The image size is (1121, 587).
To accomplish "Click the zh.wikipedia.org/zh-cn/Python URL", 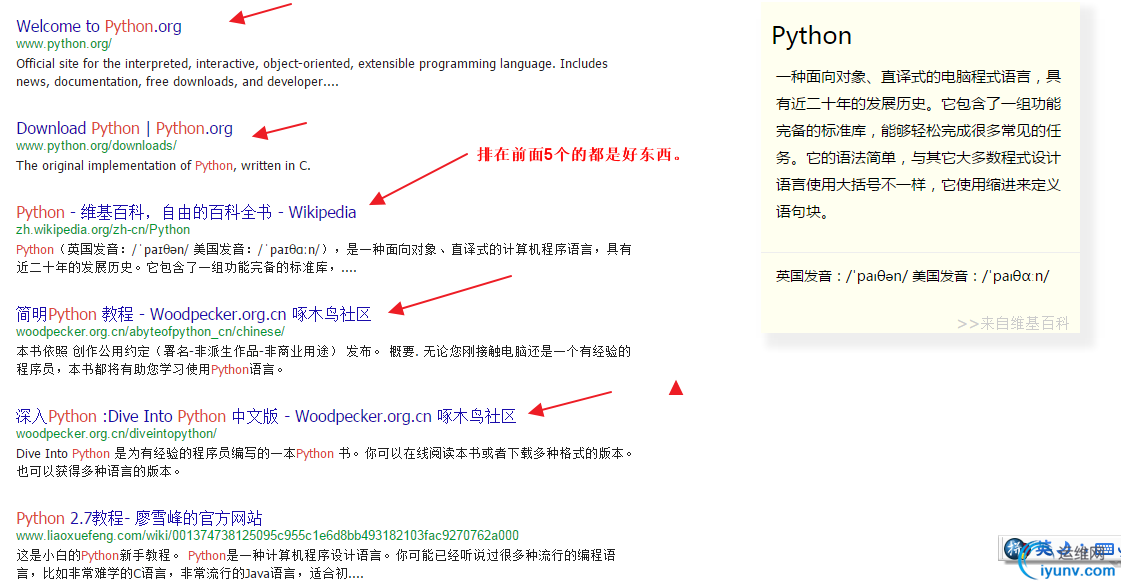I will pyautogui.click(x=103, y=230).
